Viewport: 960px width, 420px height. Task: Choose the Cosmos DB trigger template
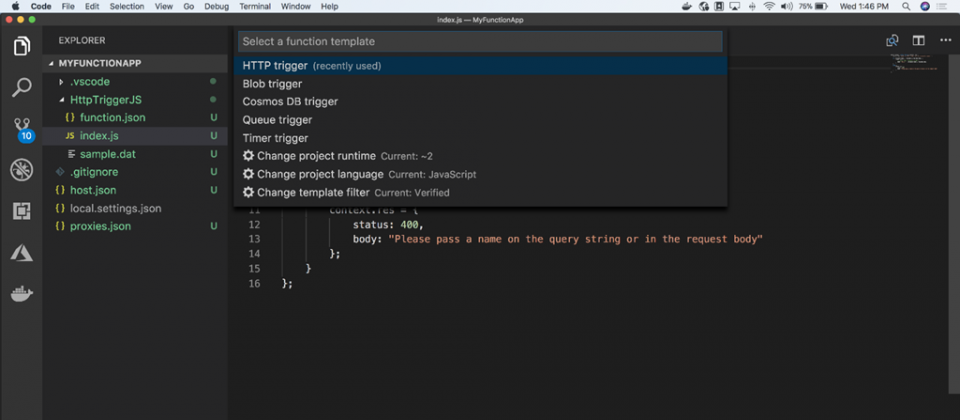point(290,102)
